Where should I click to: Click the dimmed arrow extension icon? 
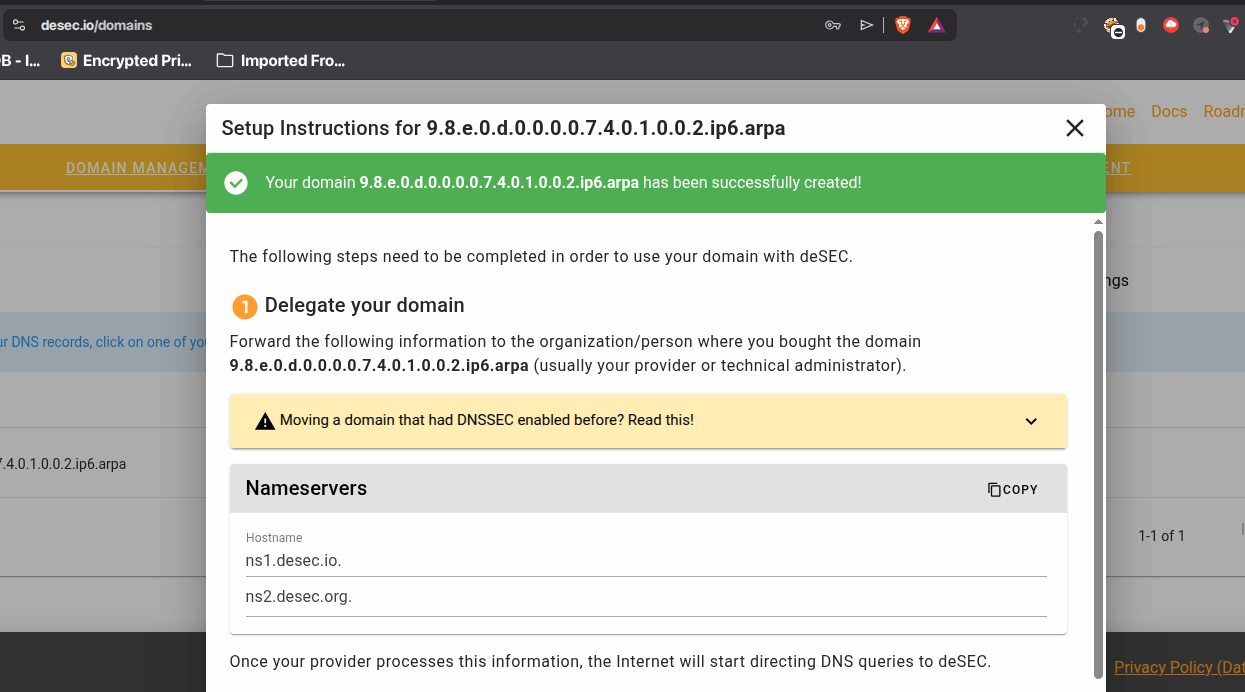pos(1080,26)
